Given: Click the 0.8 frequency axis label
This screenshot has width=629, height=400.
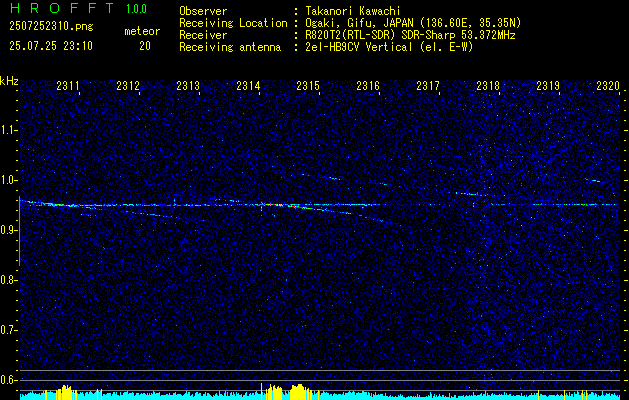Looking at the screenshot, I should coord(7,280).
